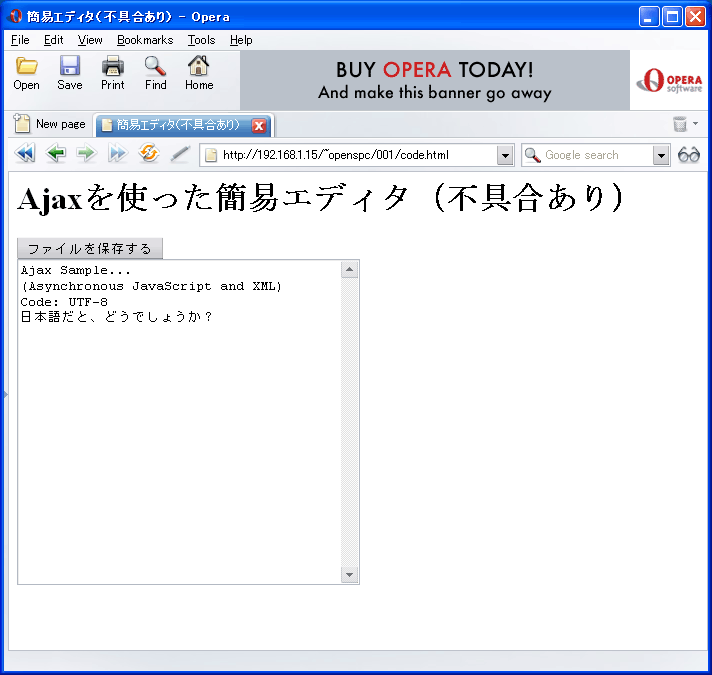Open the trash can dropdown arrow
Viewport: 712px width, 675px height.
(x=695, y=123)
